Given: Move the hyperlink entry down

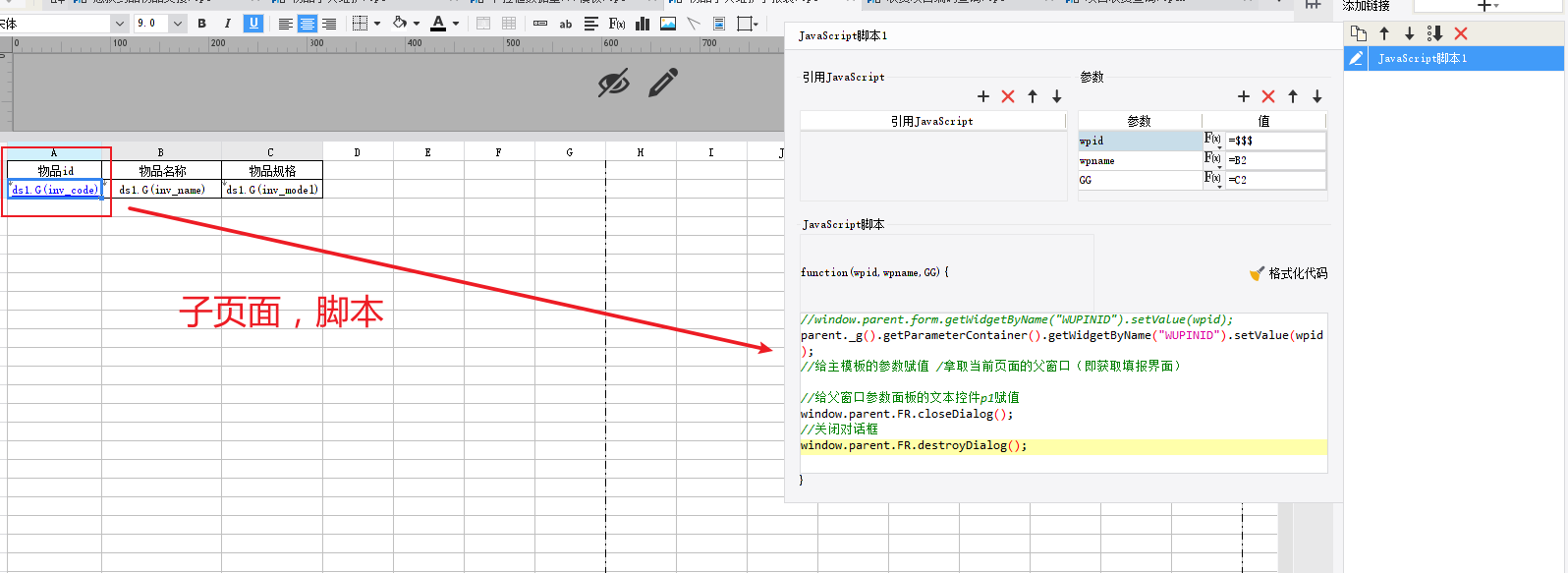Looking at the screenshot, I should tap(1410, 33).
